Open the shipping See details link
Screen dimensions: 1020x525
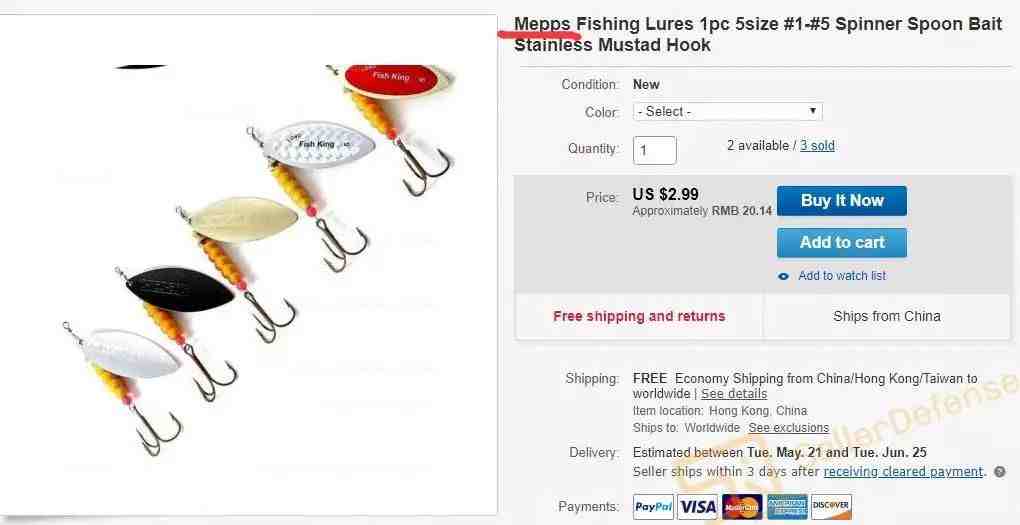point(734,394)
